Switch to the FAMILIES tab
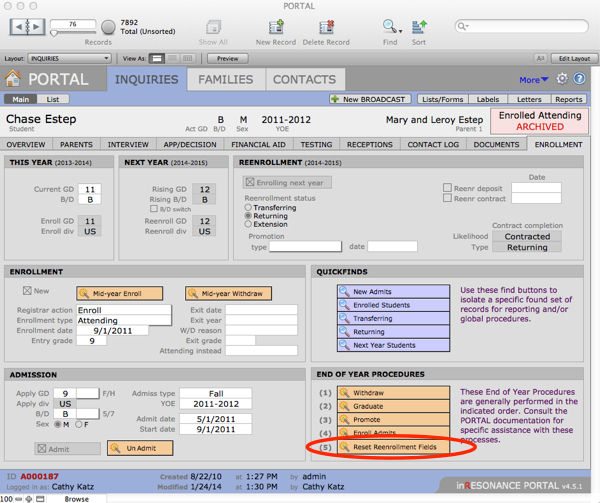600x503 pixels. pyautogui.click(x=225, y=79)
